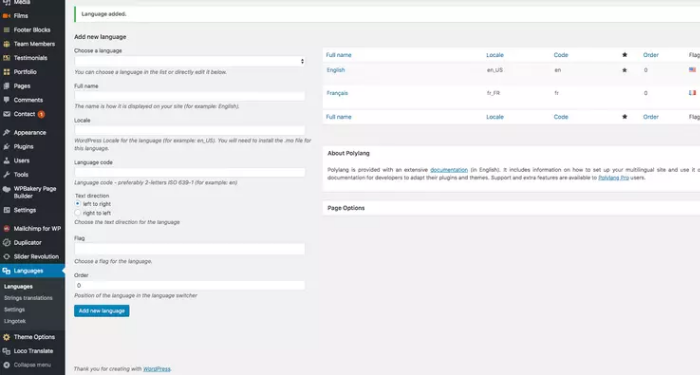Screen dimensions: 700x375
Task: Sort by bottom Code column footer
Action: pyautogui.click(x=561, y=117)
